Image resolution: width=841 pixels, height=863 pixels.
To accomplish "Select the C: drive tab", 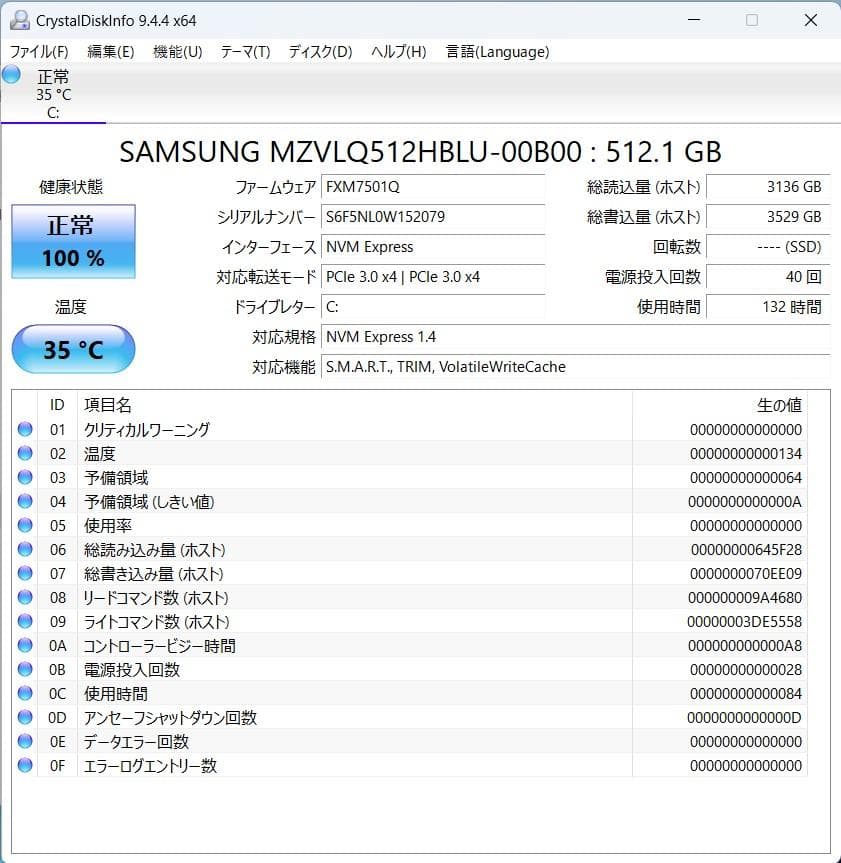I will pyautogui.click(x=54, y=95).
